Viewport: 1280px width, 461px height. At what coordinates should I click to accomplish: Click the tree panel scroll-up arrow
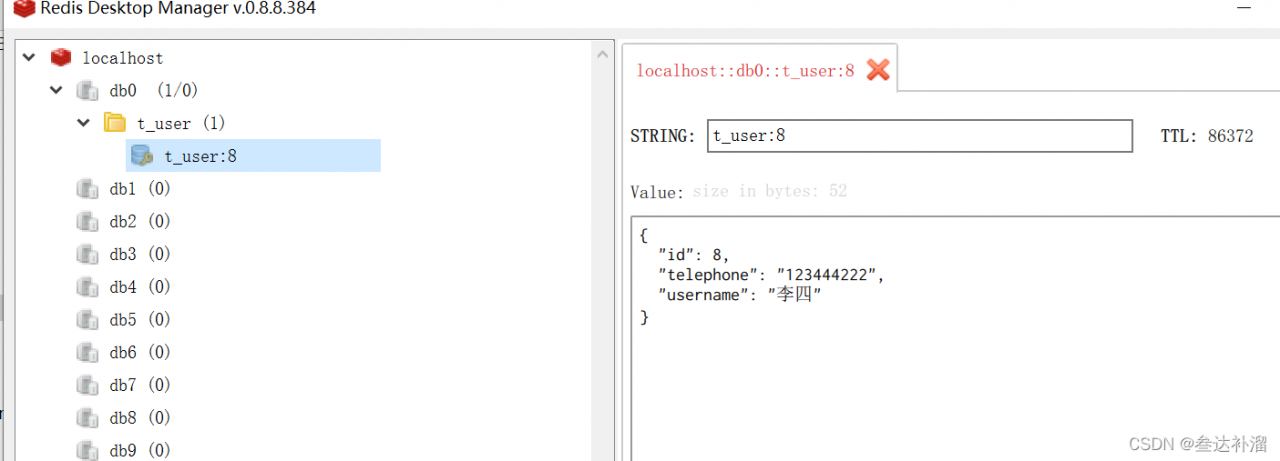tap(602, 55)
